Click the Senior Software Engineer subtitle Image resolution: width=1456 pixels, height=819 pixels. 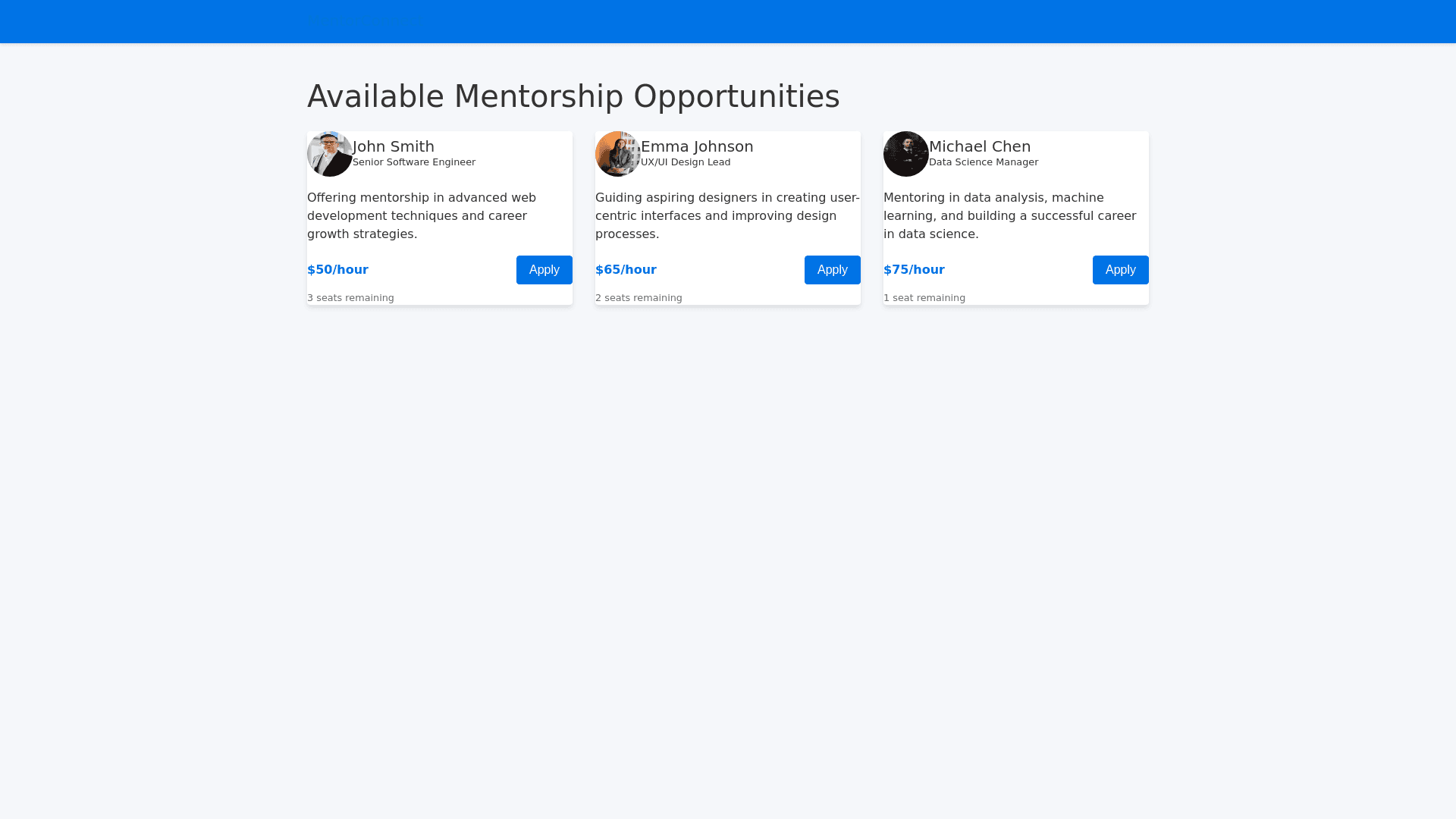click(x=414, y=162)
